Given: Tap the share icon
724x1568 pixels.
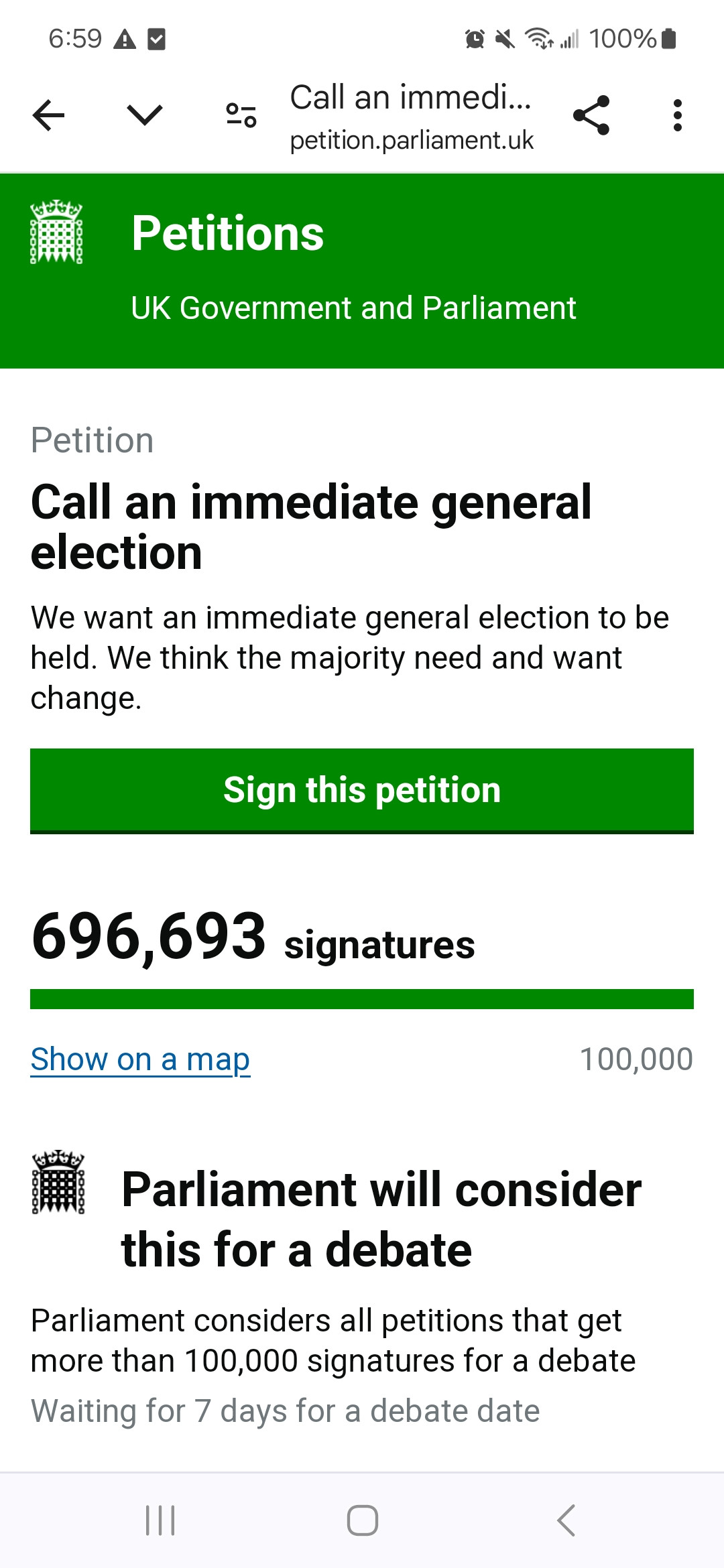Looking at the screenshot, I should click(x=591, y=115).
